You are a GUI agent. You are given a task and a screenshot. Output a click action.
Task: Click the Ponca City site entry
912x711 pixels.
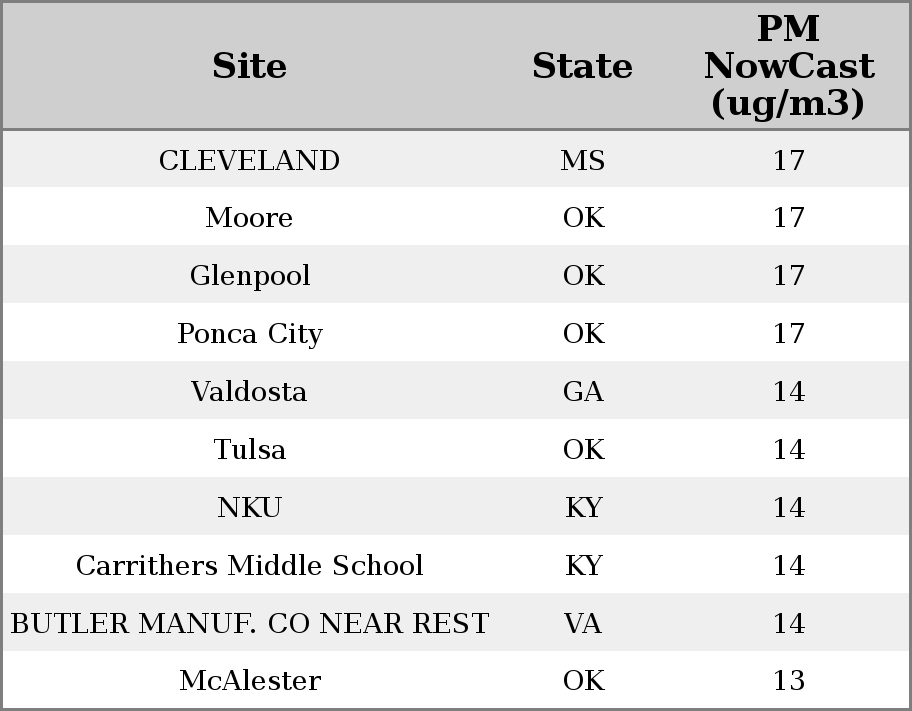249,333
